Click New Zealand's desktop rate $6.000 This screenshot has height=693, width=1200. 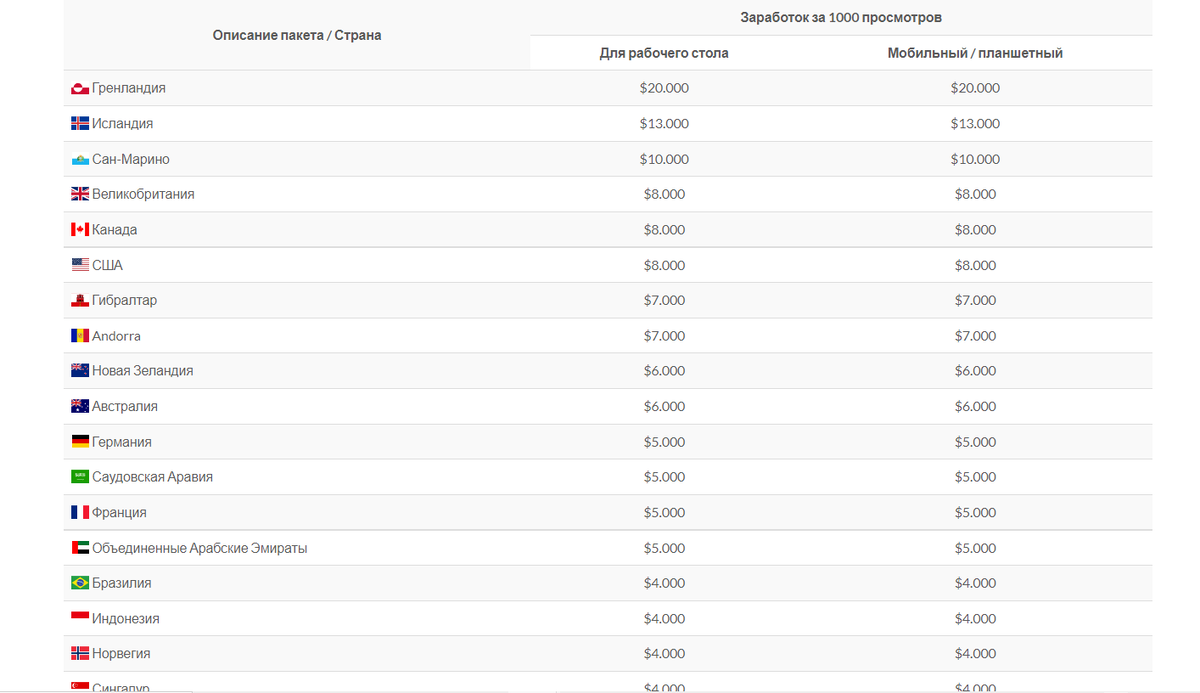click(664, 371)
